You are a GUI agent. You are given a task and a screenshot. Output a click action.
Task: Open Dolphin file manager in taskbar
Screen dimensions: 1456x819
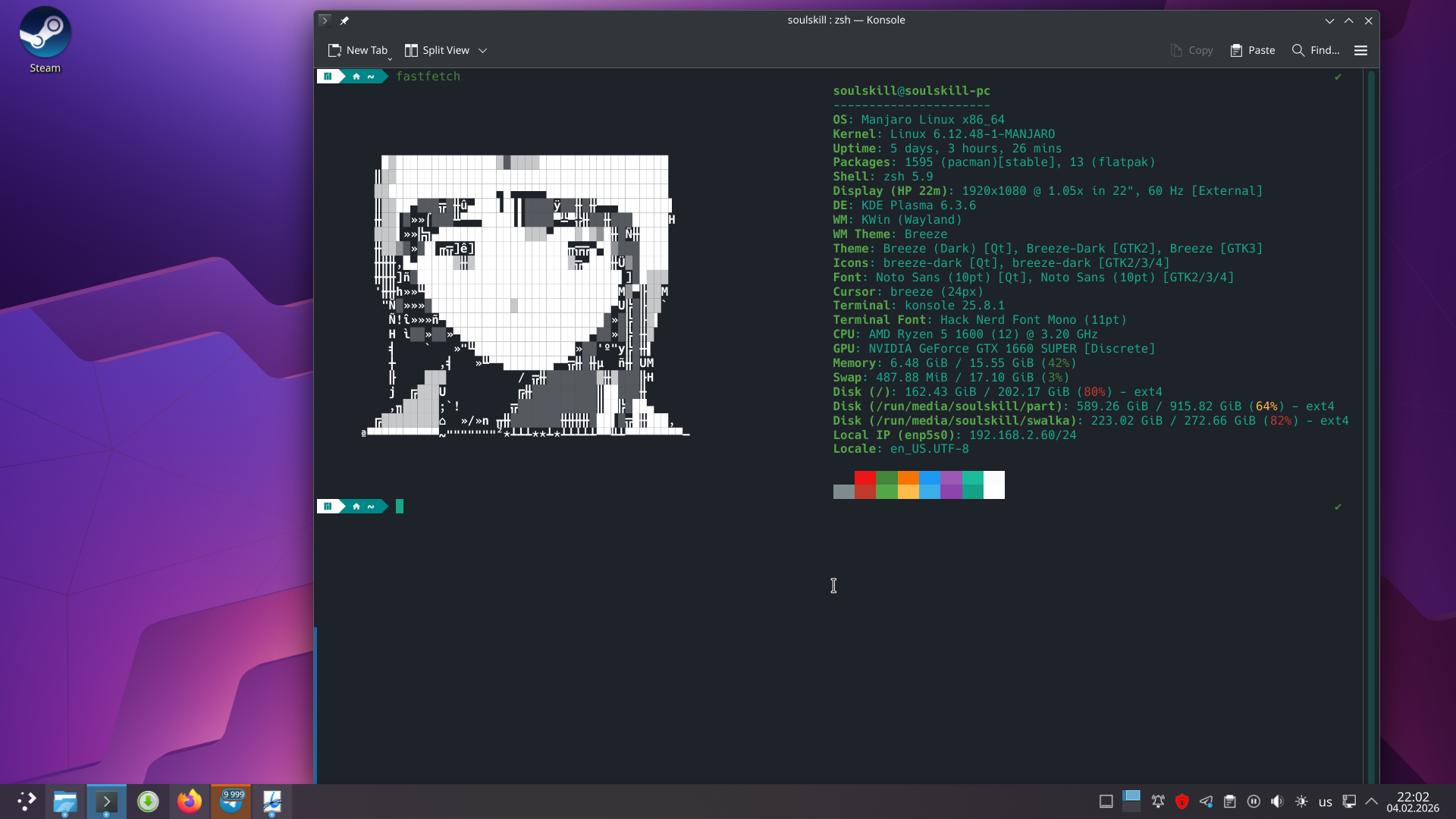(x=65, y=802)
